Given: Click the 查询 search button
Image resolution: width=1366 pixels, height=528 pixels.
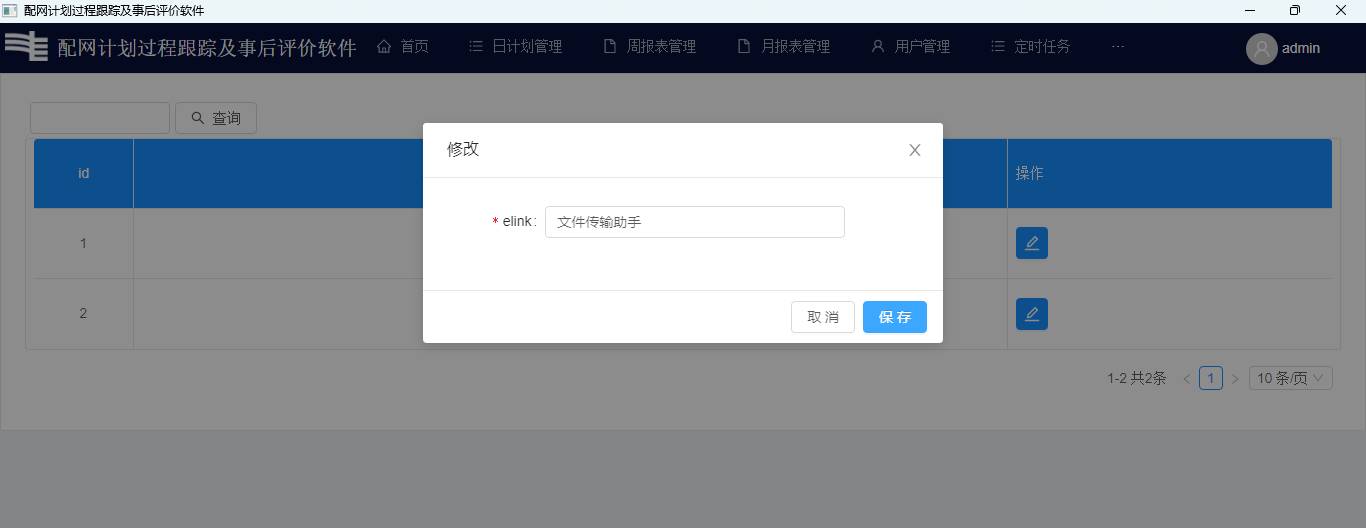Looking at the screenshot, I should tap(216, 118).
